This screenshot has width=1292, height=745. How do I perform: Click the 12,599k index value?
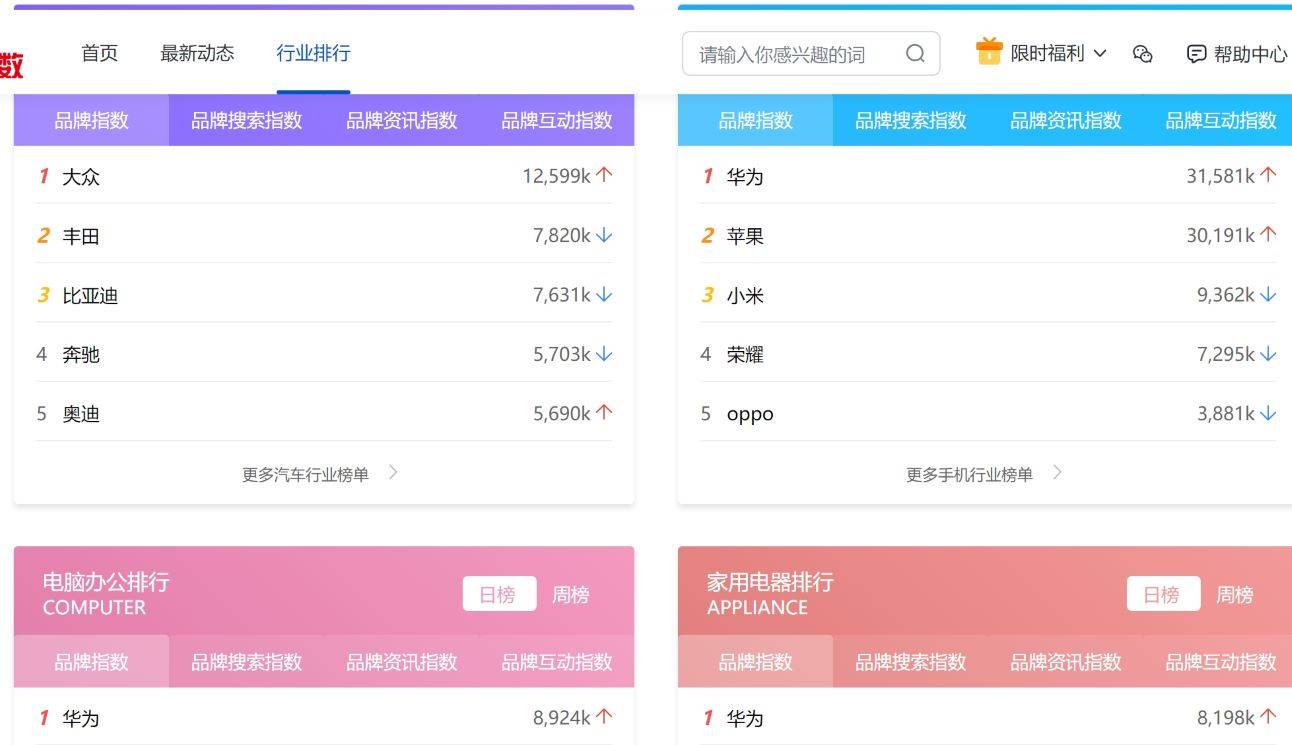pos(556,176)
